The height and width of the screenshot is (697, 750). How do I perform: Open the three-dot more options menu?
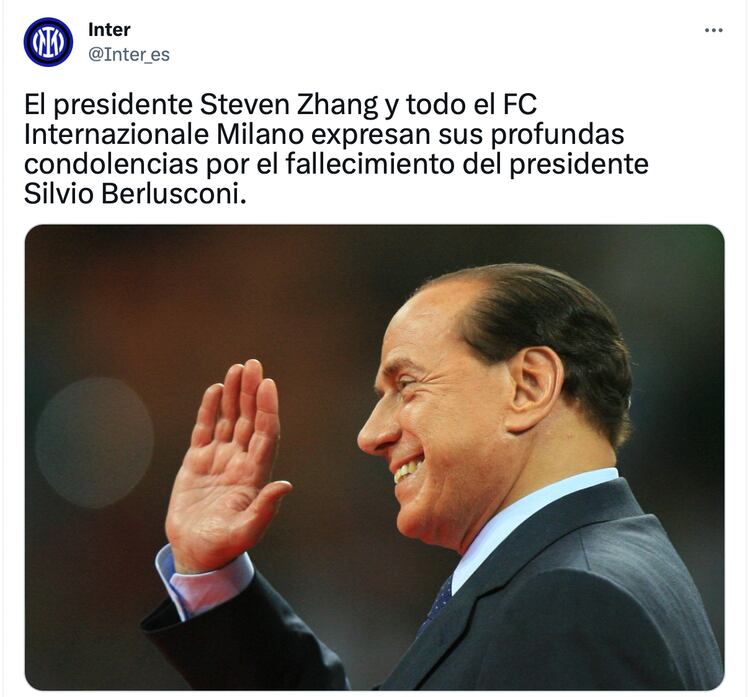tap(713, 30)
